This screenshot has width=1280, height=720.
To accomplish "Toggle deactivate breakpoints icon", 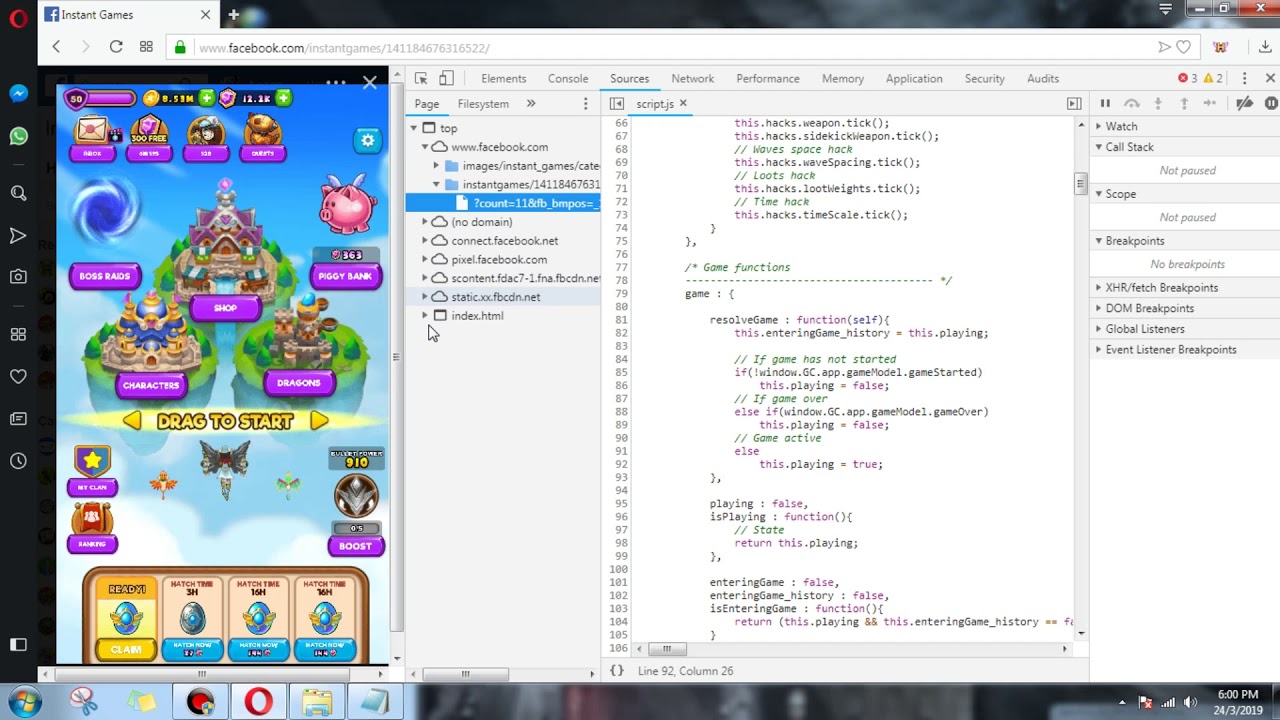I will (1244, 103).
